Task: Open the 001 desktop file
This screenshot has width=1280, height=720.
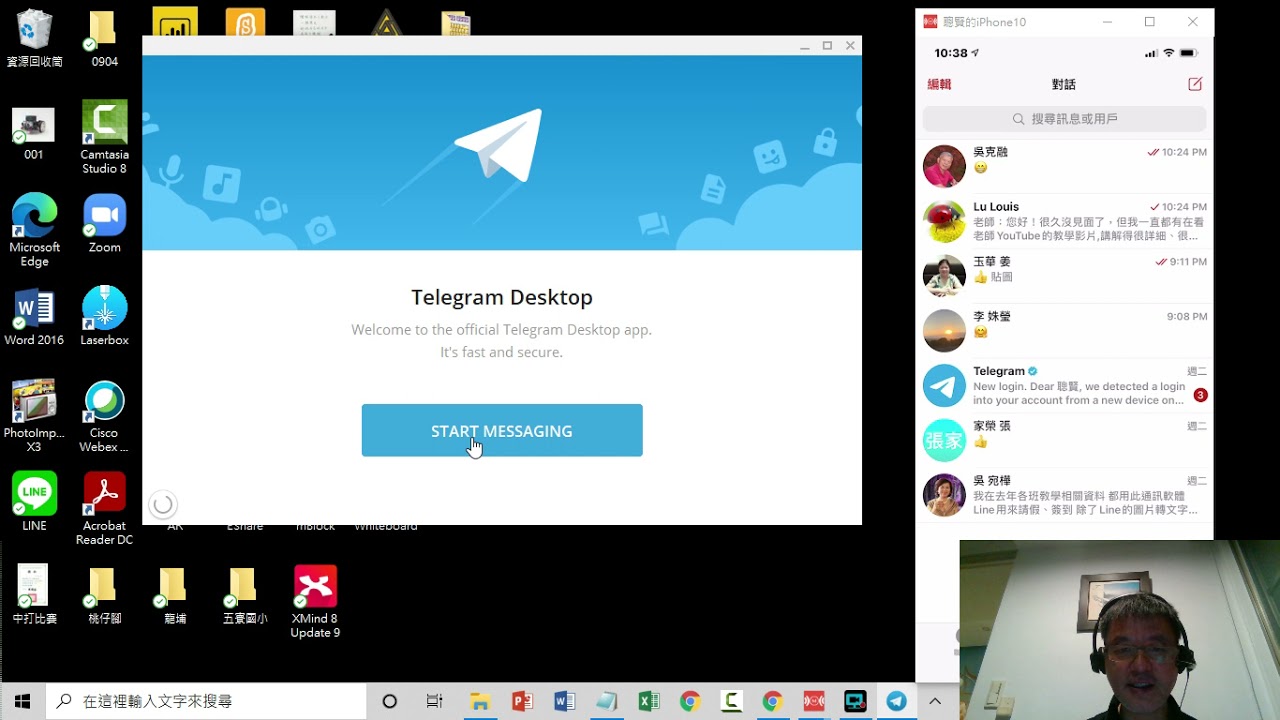Action: [34, 133]
